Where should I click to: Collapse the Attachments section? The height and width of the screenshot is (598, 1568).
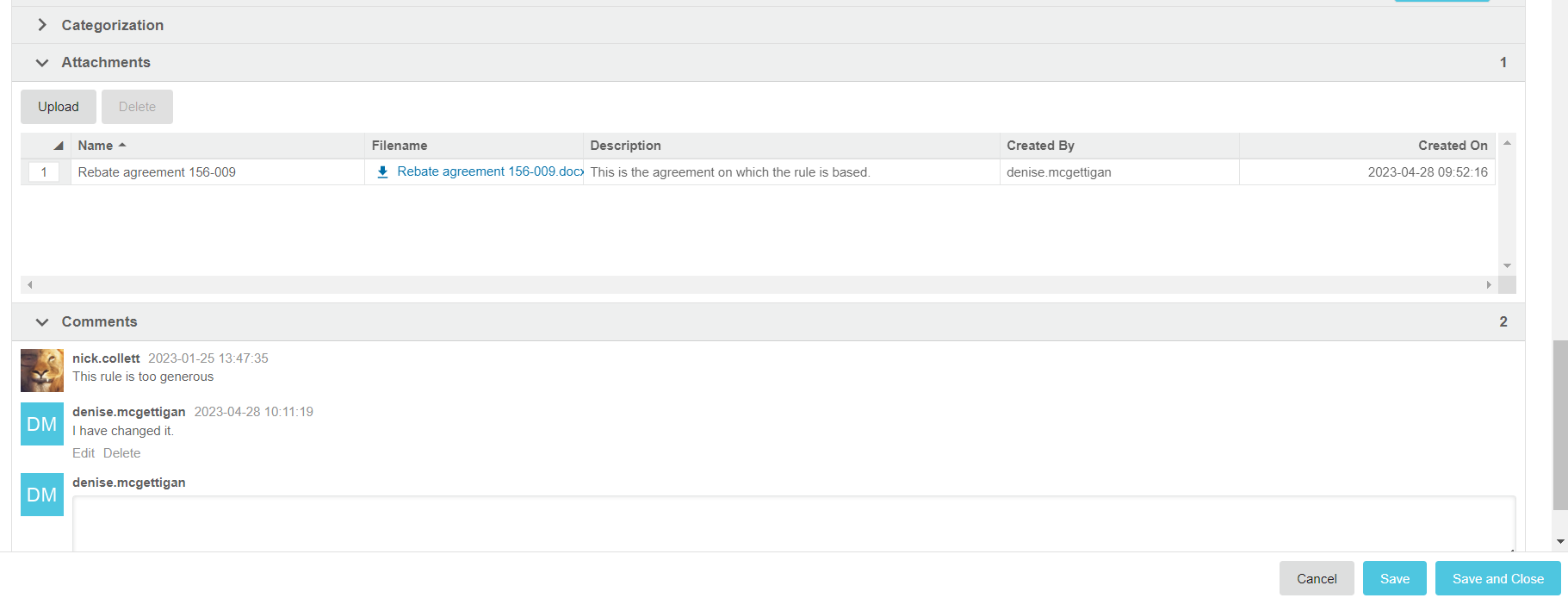(42, 63)
